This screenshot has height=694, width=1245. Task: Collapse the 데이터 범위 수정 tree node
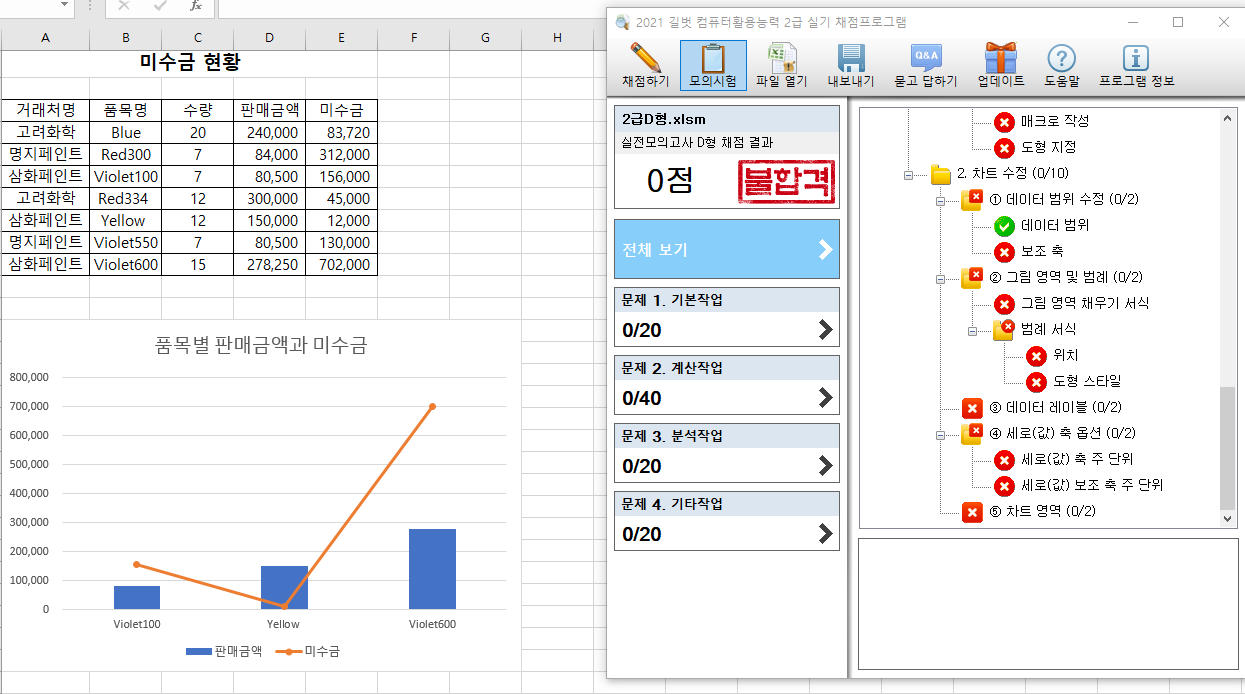click(x=940, y=201)
